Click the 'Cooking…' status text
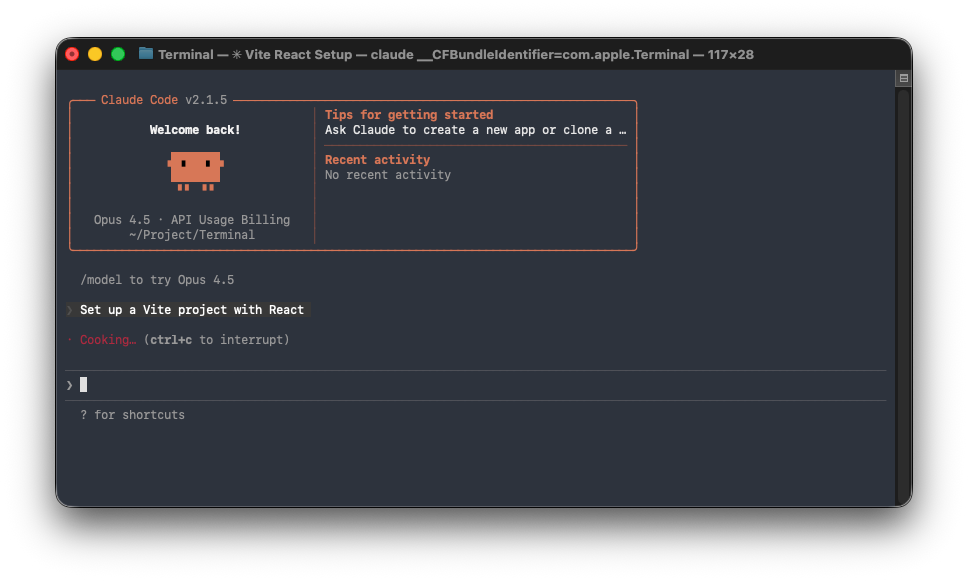 109,340
